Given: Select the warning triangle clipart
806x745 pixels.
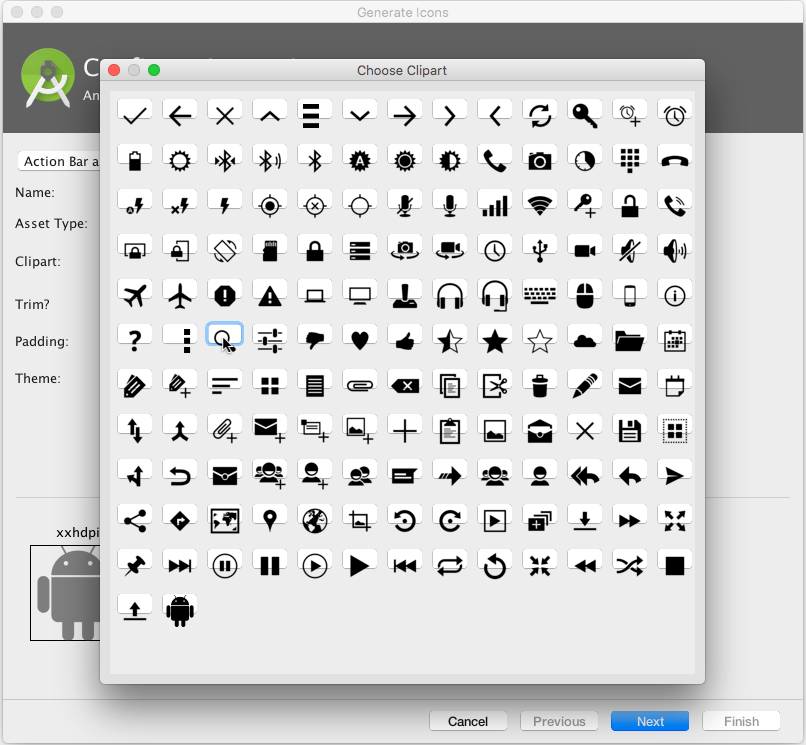Looking at the screenshot, I should [269, 294].
